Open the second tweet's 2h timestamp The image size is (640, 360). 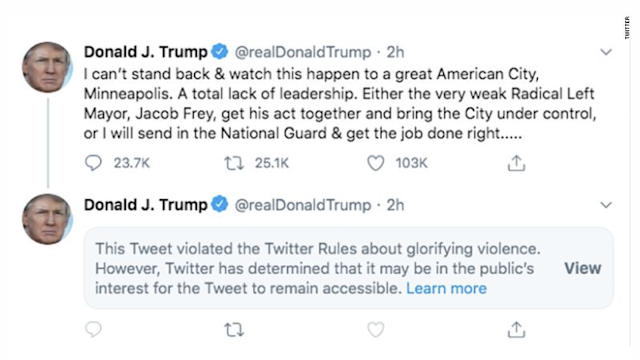(x=396, y=205)
